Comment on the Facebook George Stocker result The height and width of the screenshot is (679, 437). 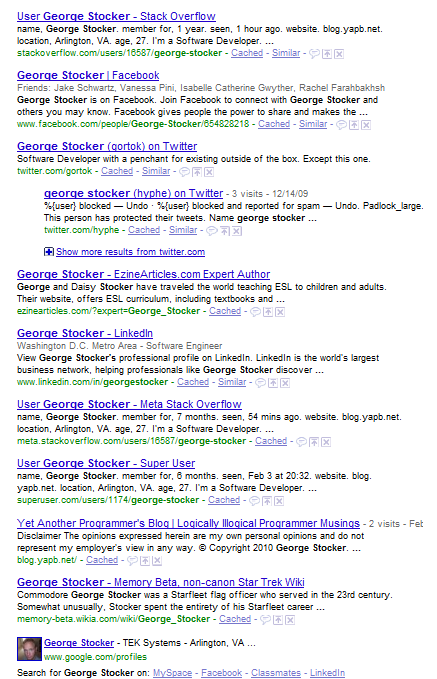342,125
